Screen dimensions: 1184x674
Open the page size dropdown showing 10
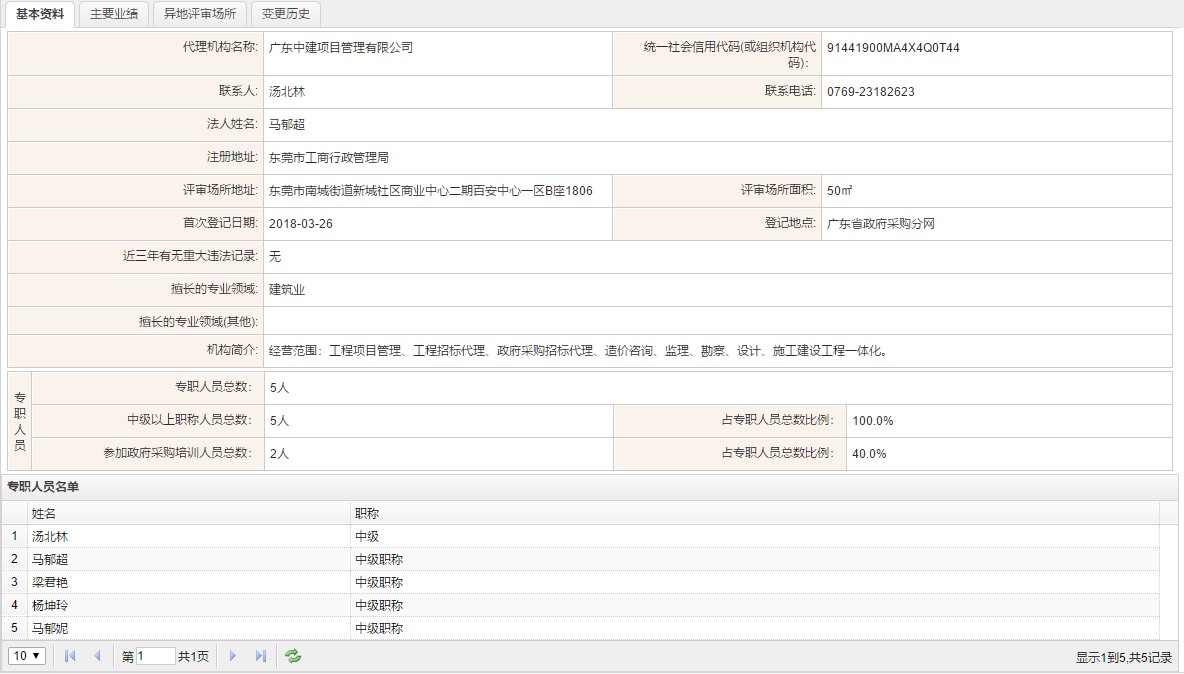27,656
